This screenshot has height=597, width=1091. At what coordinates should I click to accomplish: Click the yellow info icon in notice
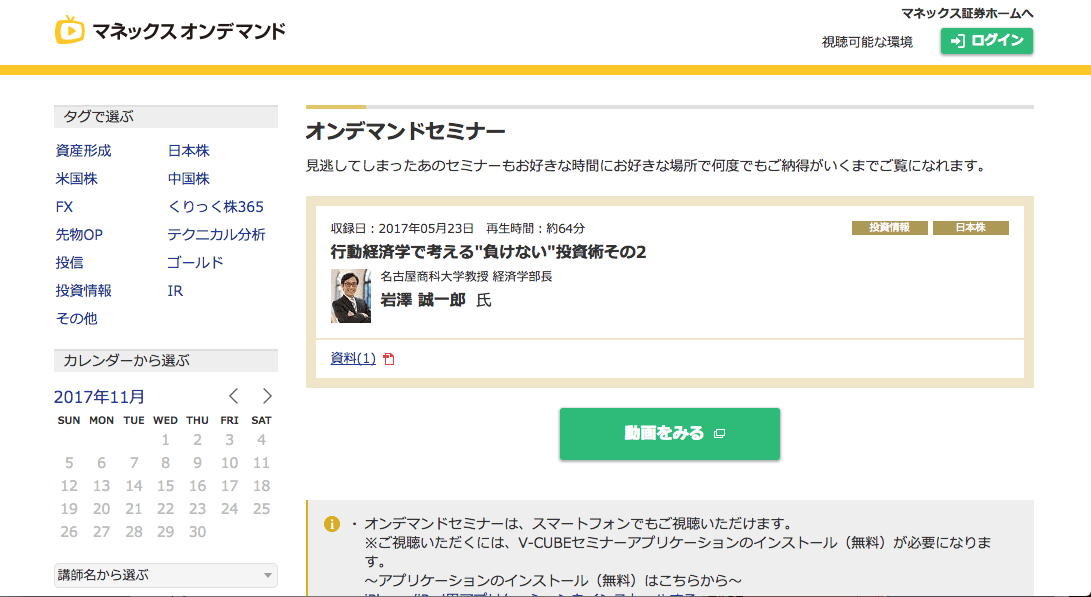click(x=332, y=524)
